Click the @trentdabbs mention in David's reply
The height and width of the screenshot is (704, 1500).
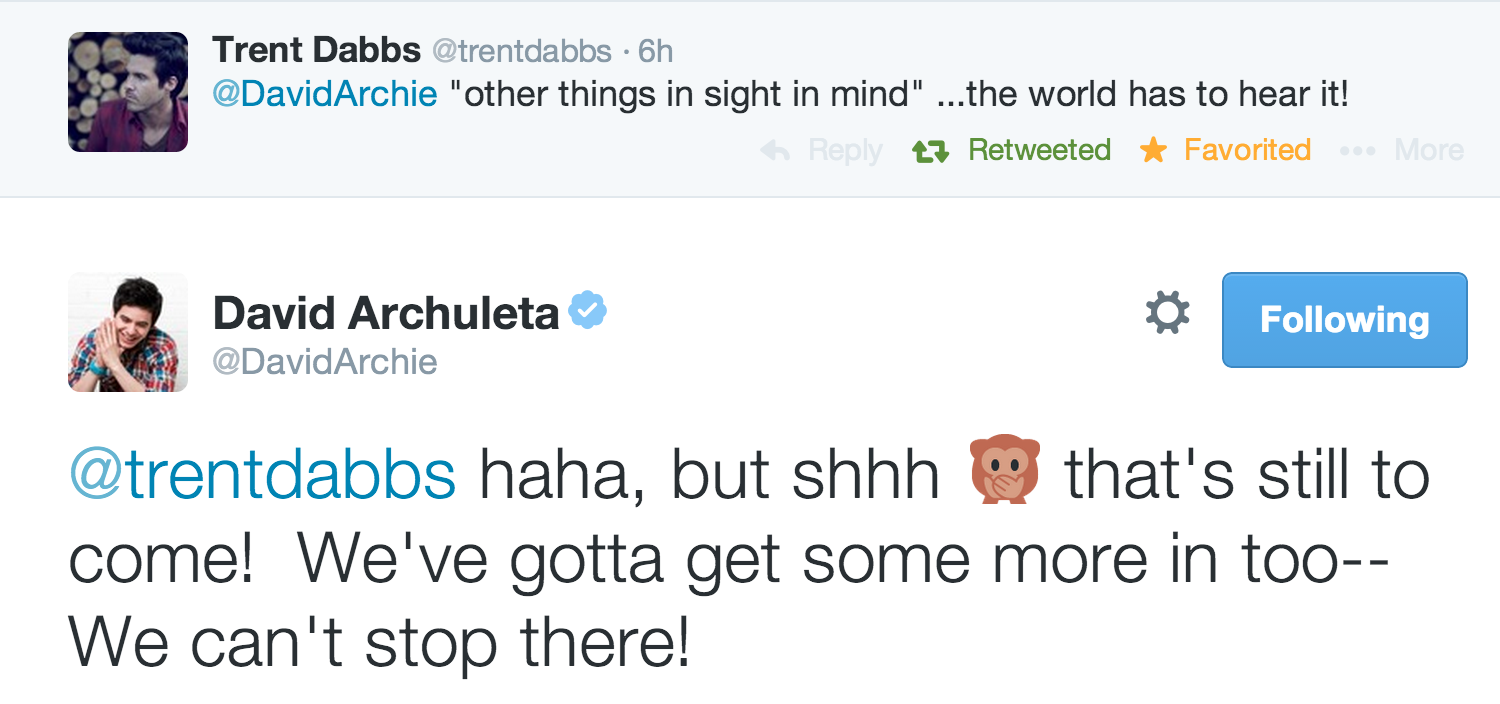pos(262,476)
